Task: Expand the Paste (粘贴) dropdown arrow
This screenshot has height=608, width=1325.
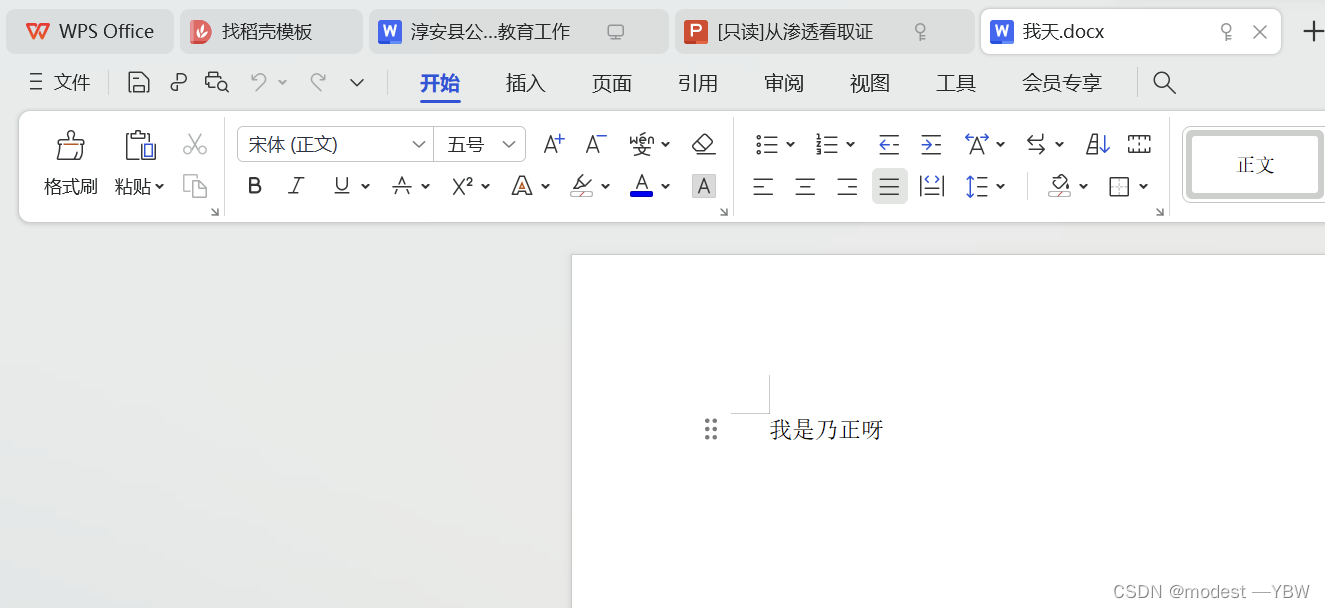Action: click(x=160, y=187)
